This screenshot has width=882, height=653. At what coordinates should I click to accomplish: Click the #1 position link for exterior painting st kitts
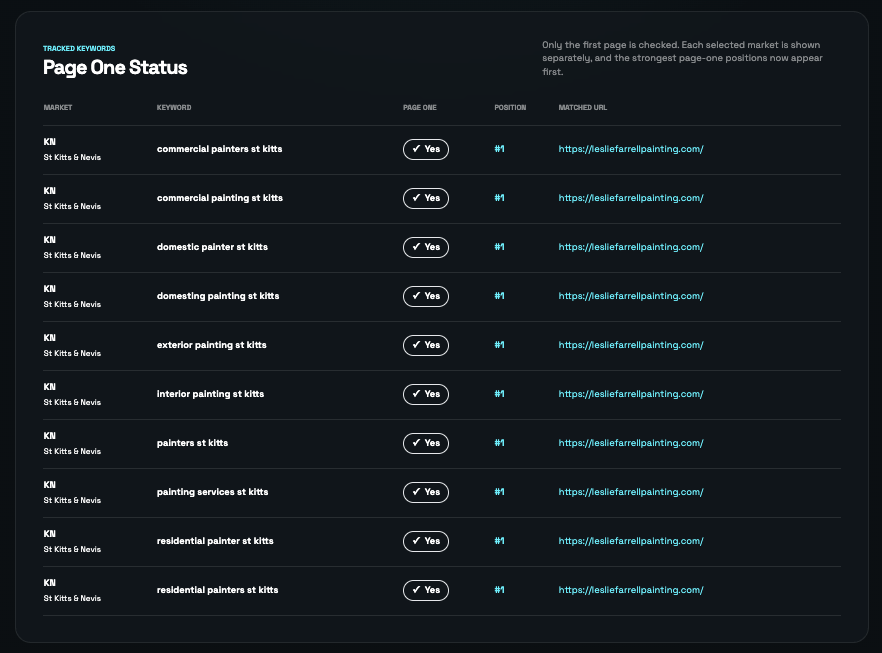pos(499,345)
